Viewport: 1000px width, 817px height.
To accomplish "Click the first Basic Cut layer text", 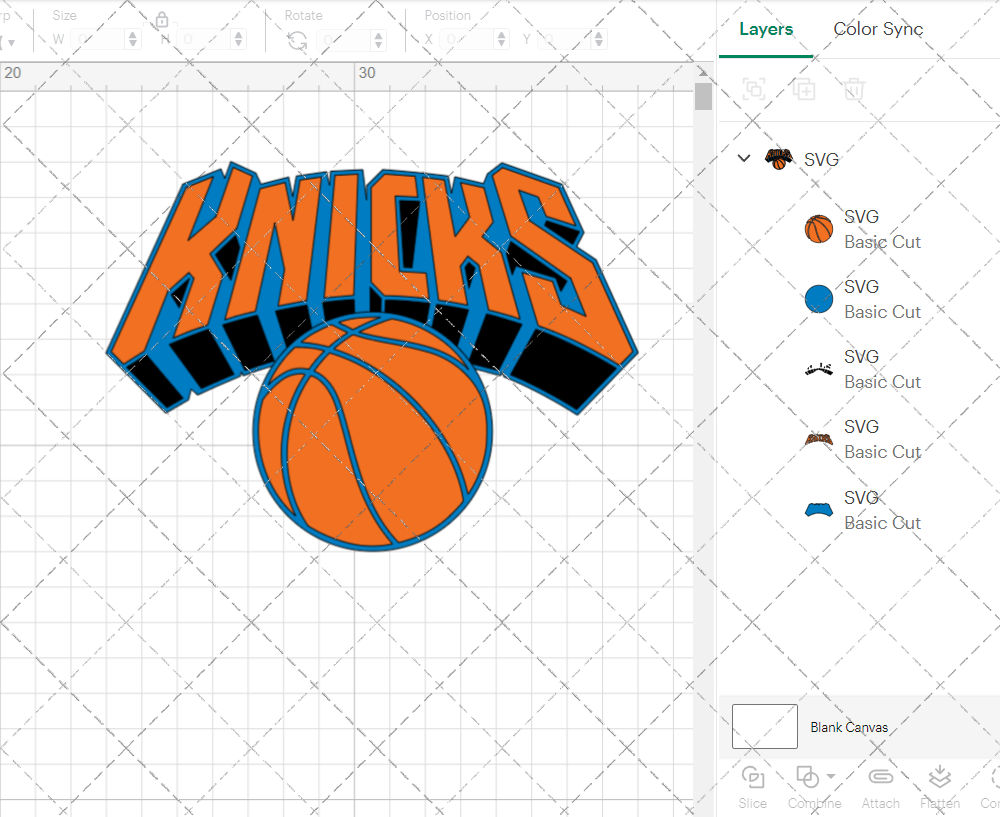I will pyautogui.click(x=883, y=242).
